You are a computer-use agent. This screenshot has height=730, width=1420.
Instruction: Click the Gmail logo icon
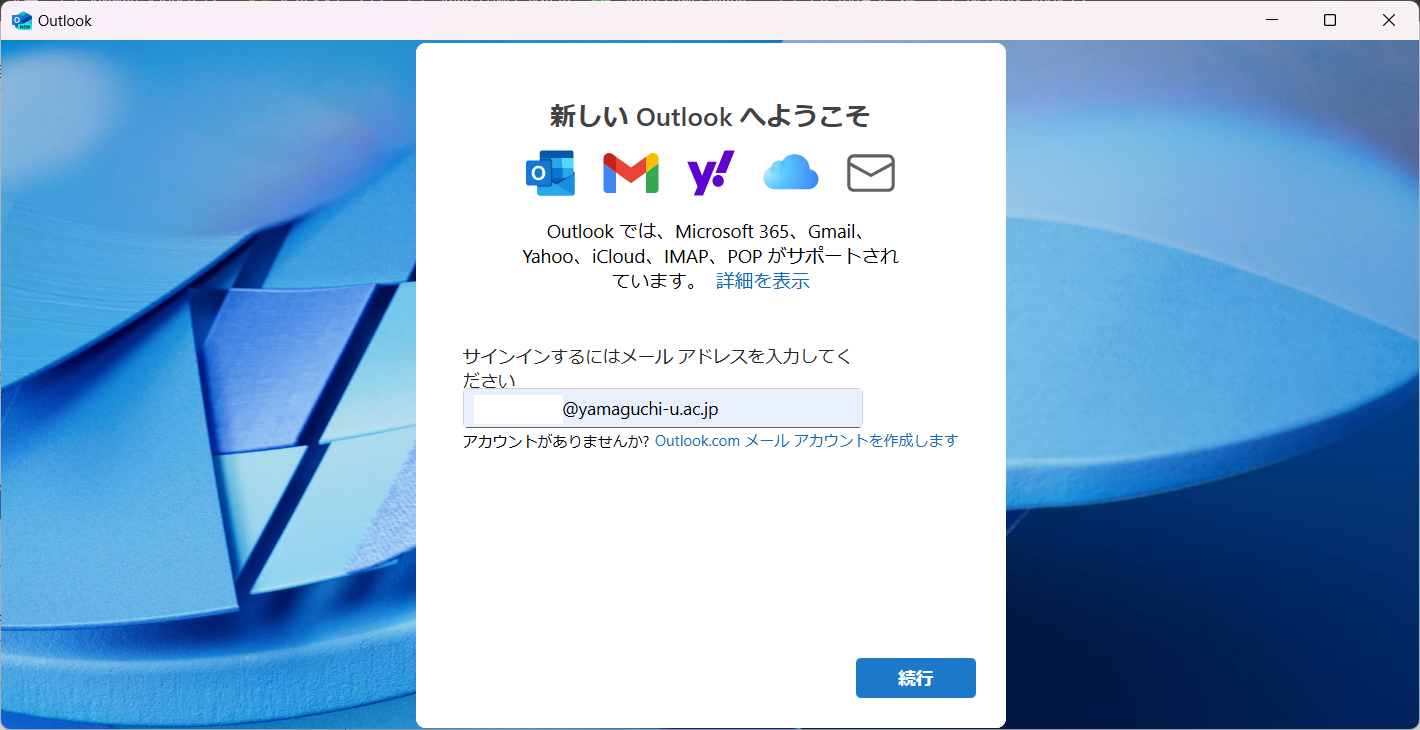pos(631,173)
